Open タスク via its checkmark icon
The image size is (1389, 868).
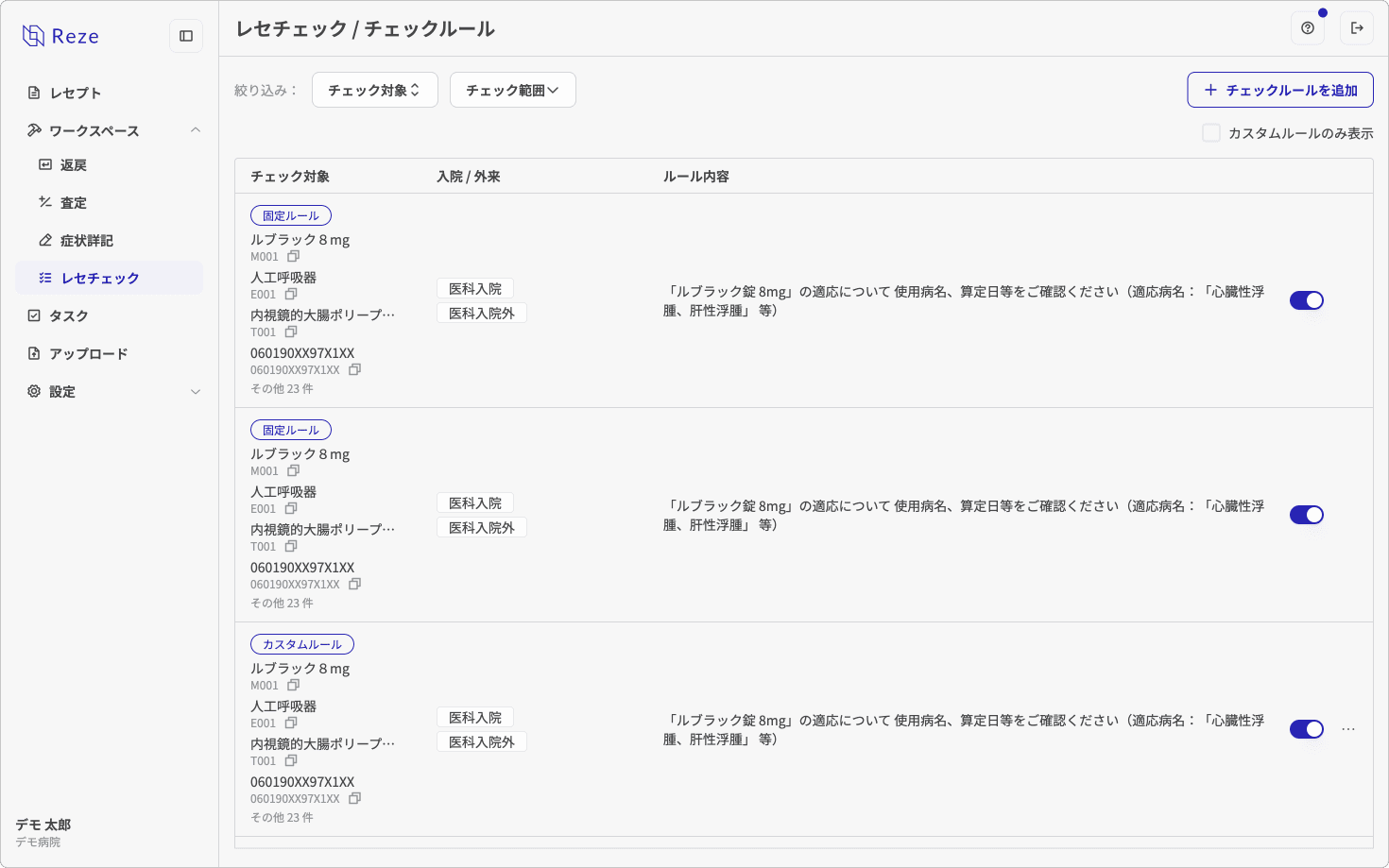(33, 315)
